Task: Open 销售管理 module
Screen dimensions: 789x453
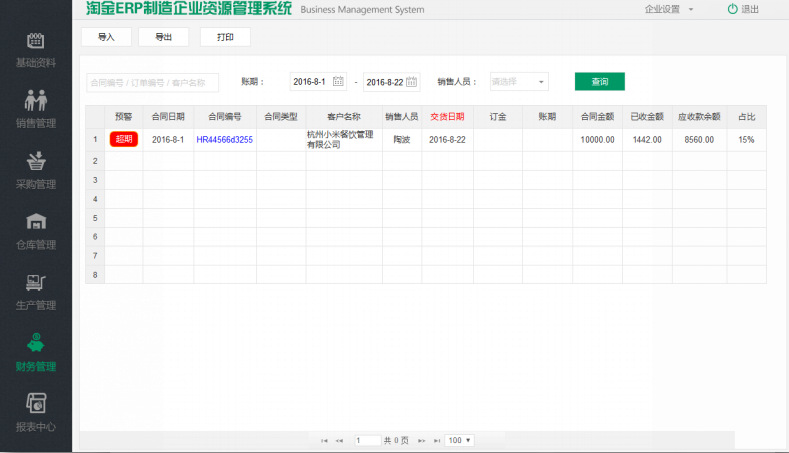Action: click(35, 109)
